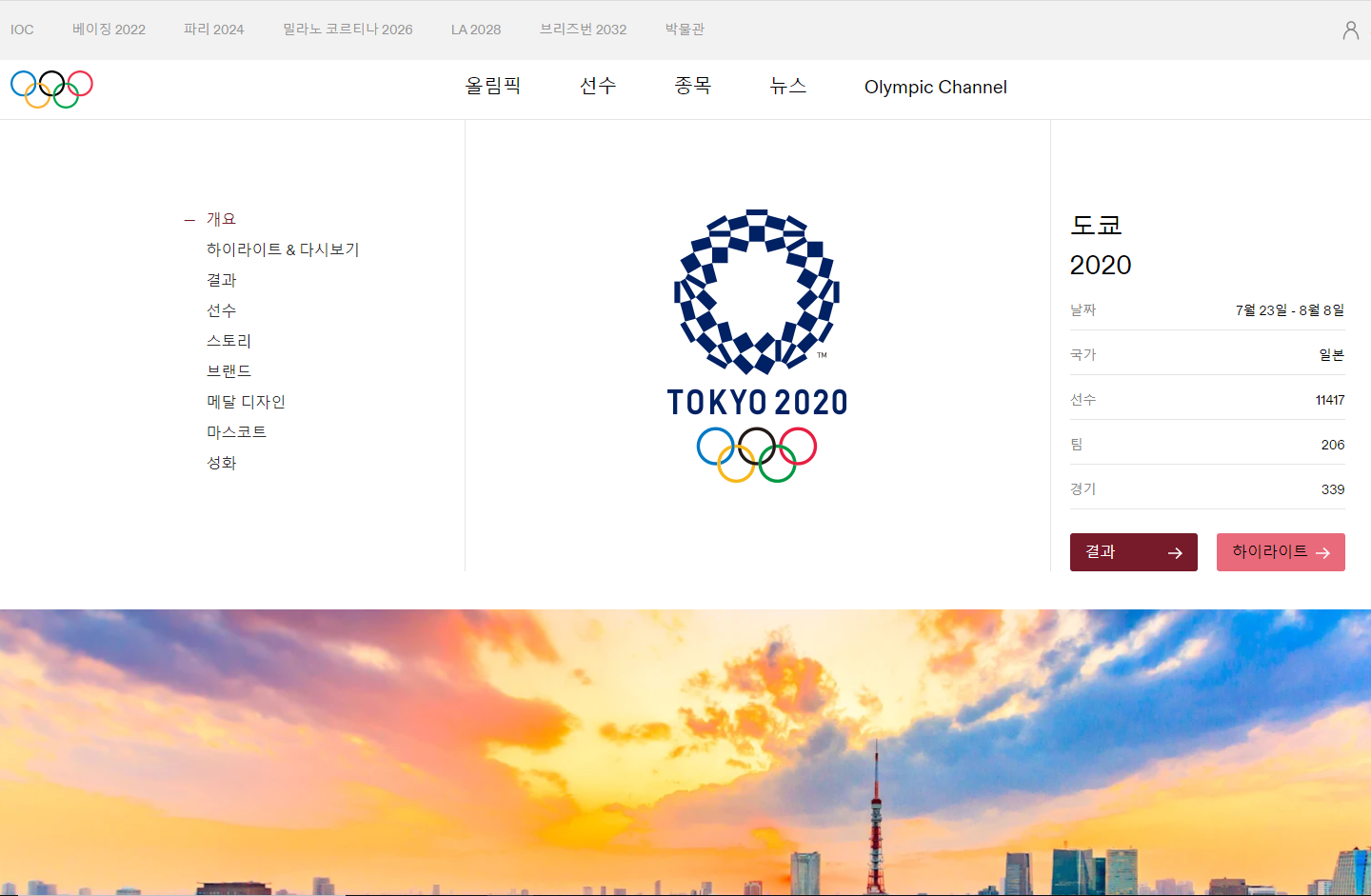The height and width of the screenshot is (896, 1371).
Task: Click the 일본 country value
Action: (1332, 355)
